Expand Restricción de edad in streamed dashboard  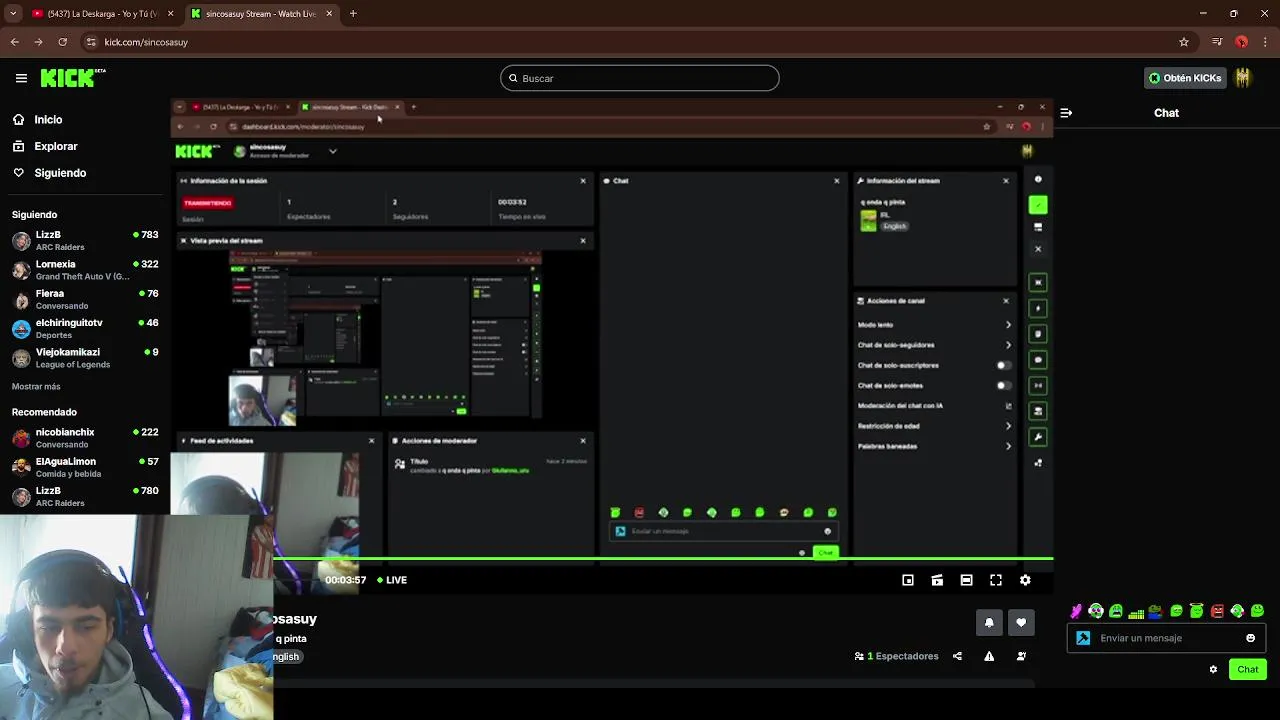tap(935, 426)
